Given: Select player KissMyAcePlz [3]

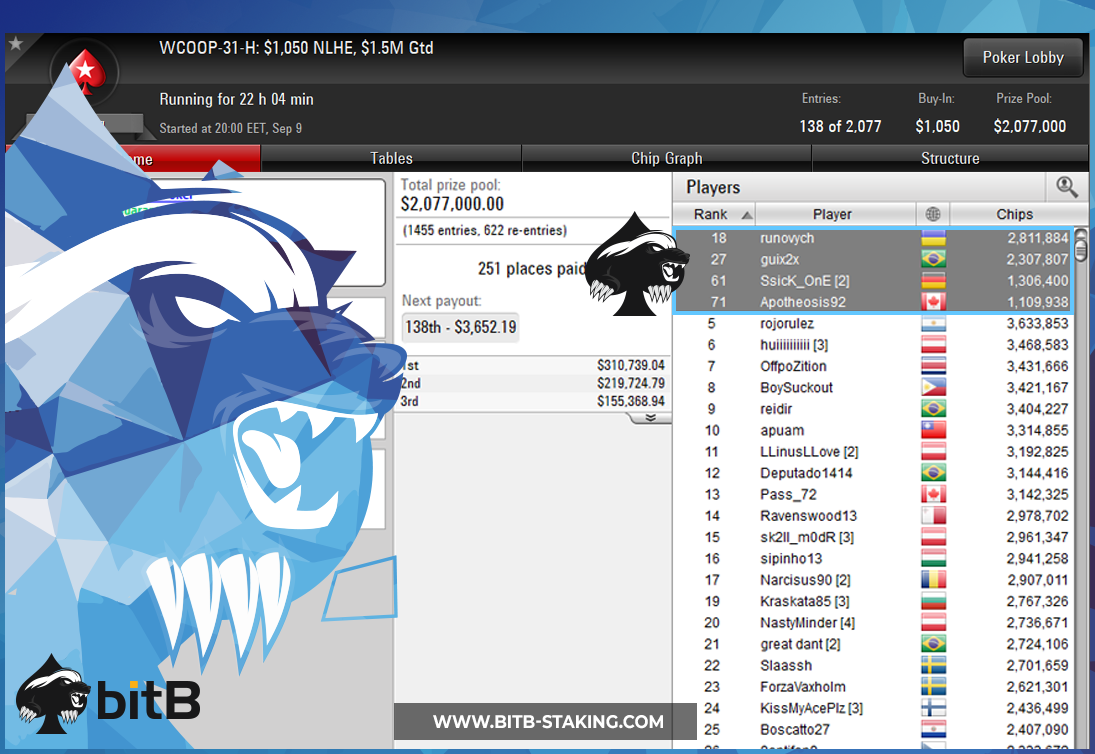Looking at the screenshot, I should point(874,708).
